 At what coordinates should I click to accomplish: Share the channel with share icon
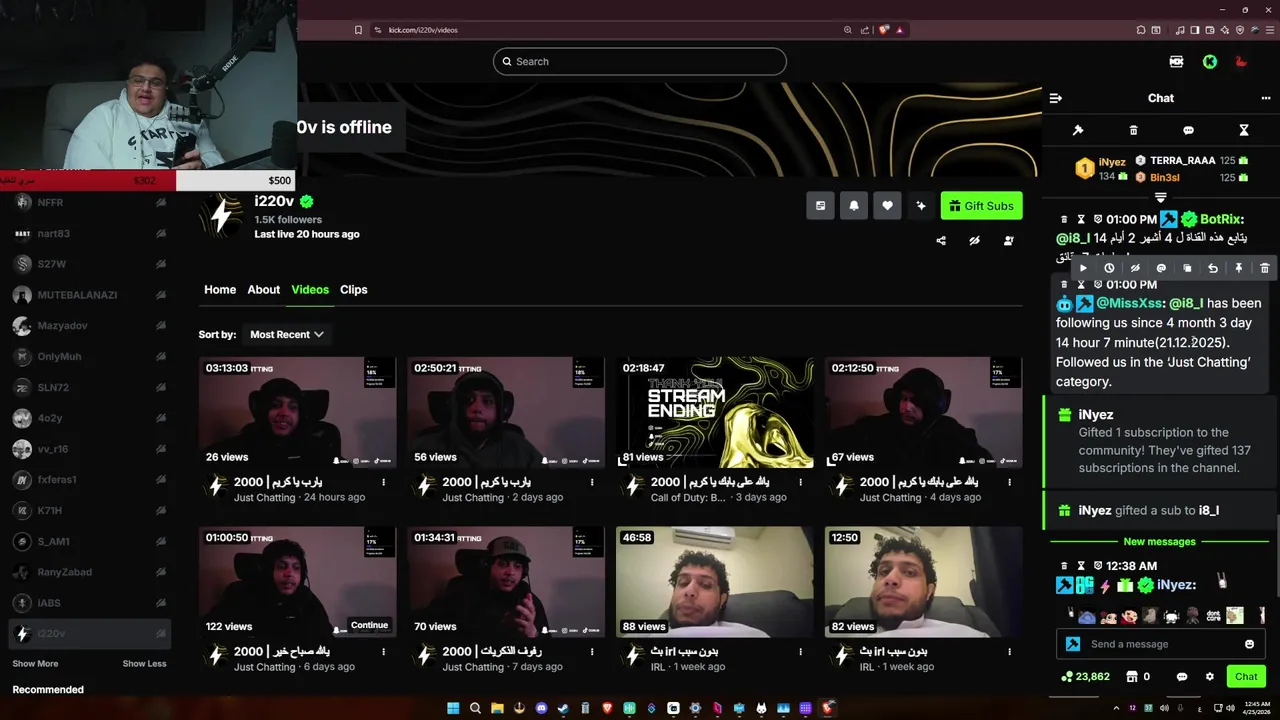point(941,241)
